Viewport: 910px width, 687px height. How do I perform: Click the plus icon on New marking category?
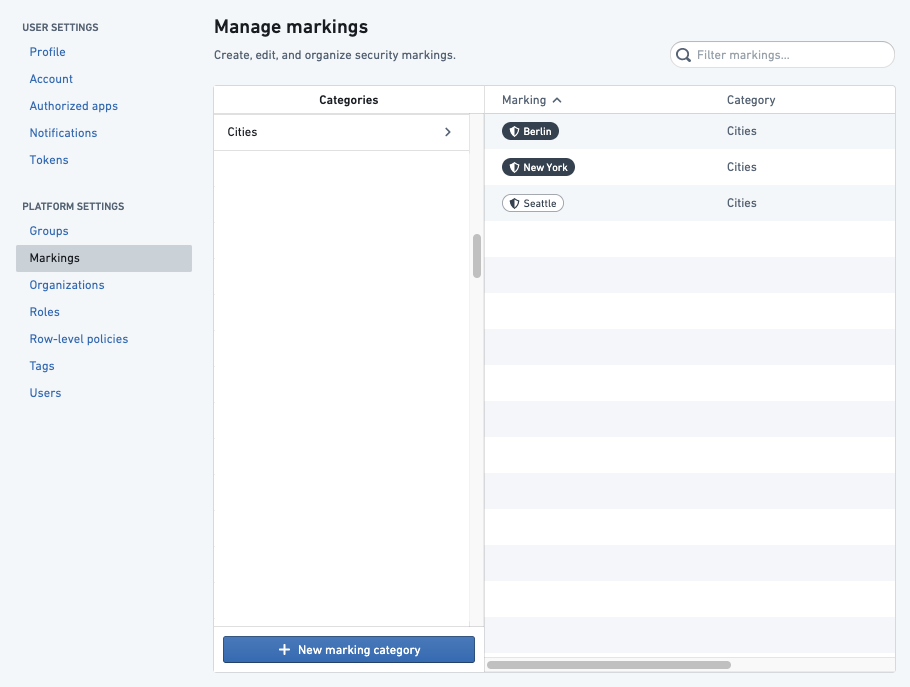click(x=284, y=650)
